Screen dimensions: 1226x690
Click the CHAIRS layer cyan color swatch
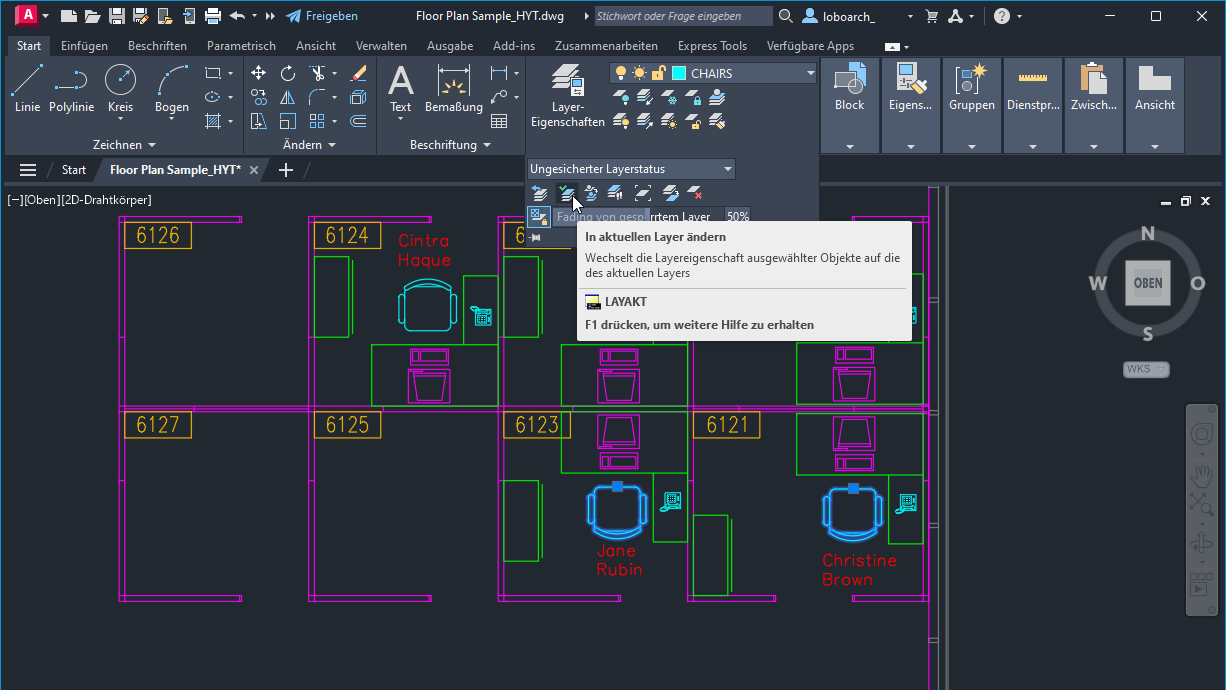(x=679, y=73)
